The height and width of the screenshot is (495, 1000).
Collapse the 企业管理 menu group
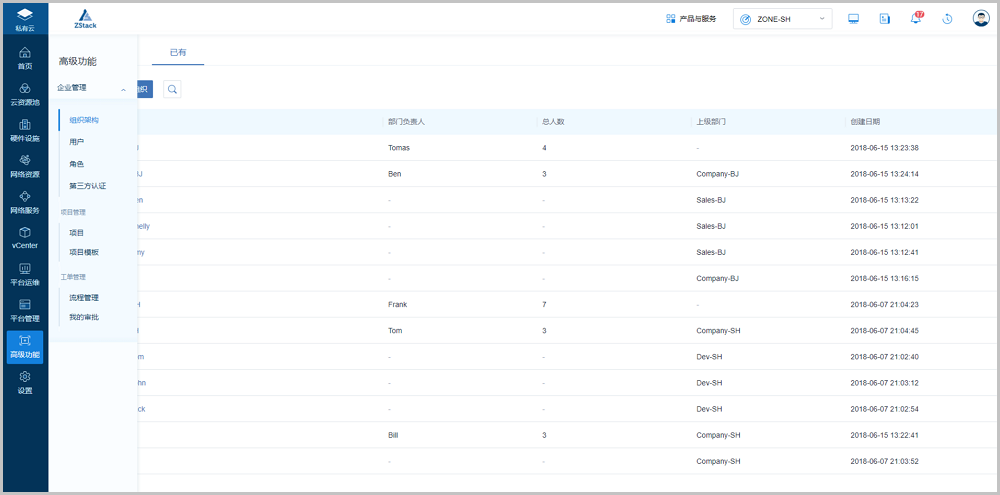coord(123,89)
